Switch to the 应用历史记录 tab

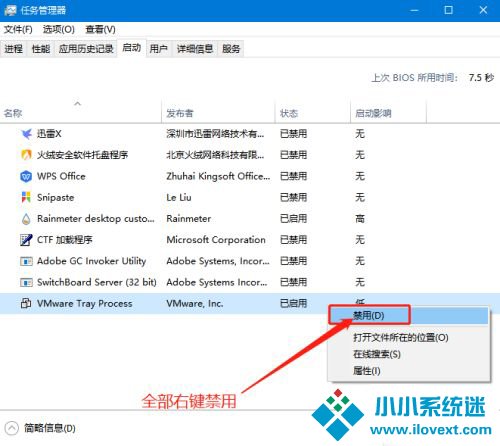point(86,49)
